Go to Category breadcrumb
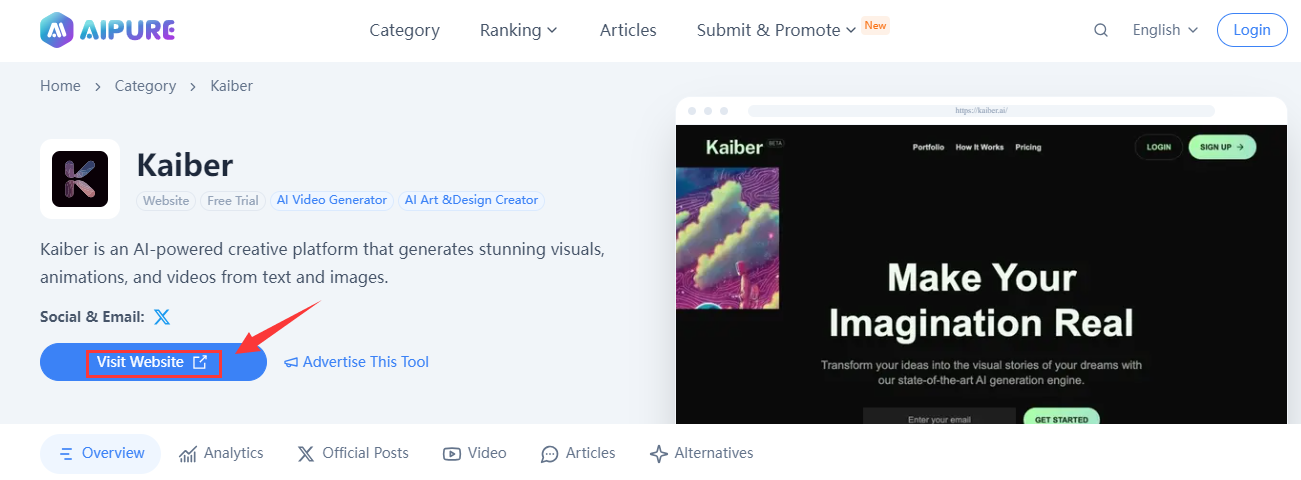The image size is (1301, 480). 145,86
